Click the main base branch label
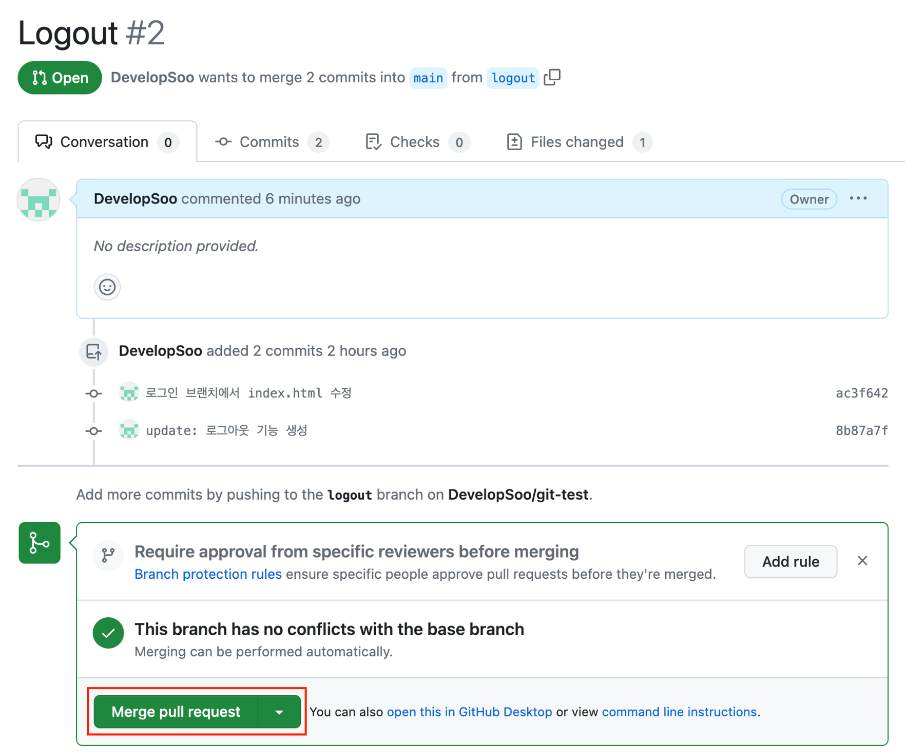The image size is (924, 754). click(x=428, y=78)
